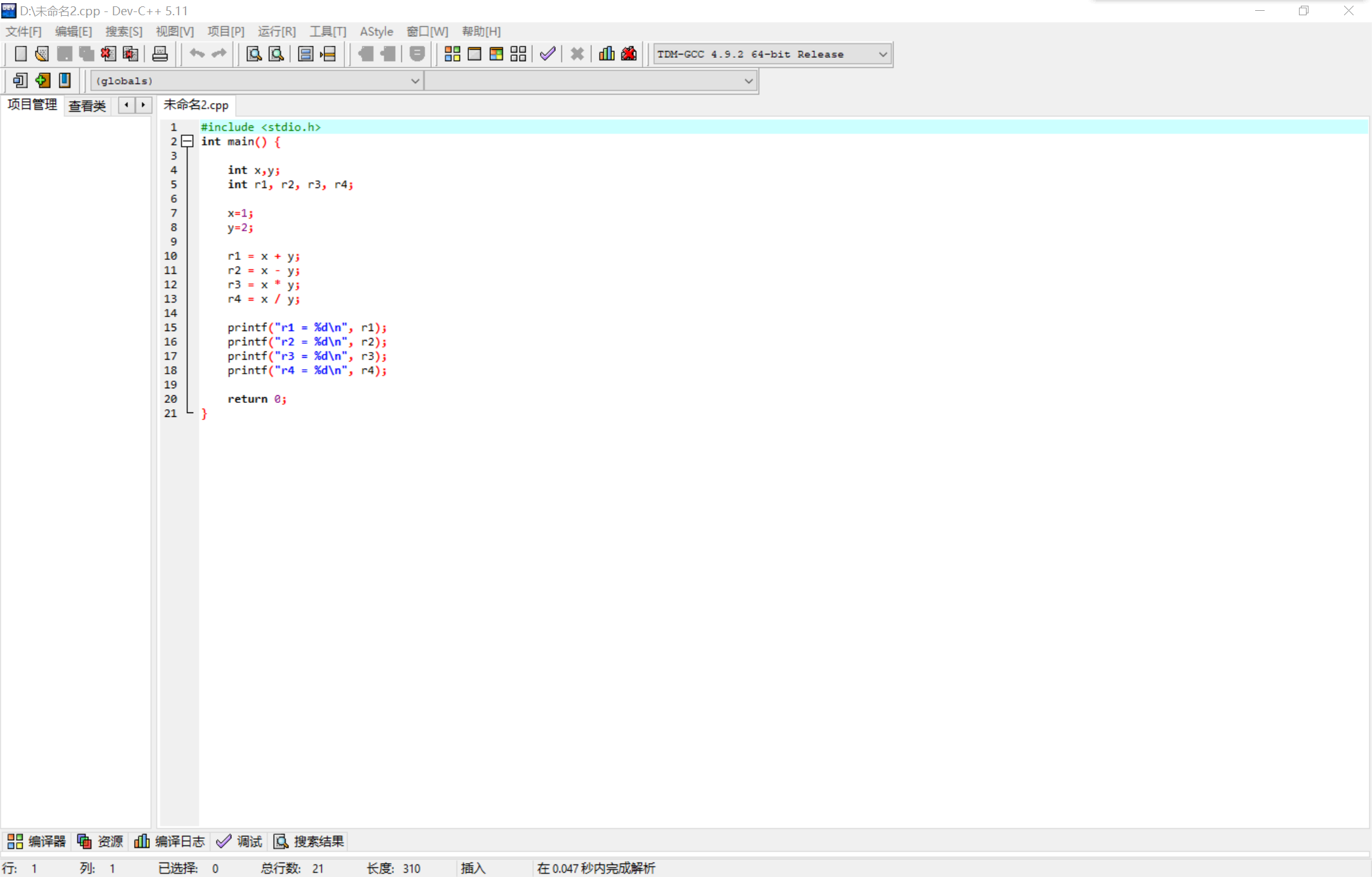Click code line 10 containing r1 = x + y
Viewport: 1372px width, 877px height.
coord(264,256)
